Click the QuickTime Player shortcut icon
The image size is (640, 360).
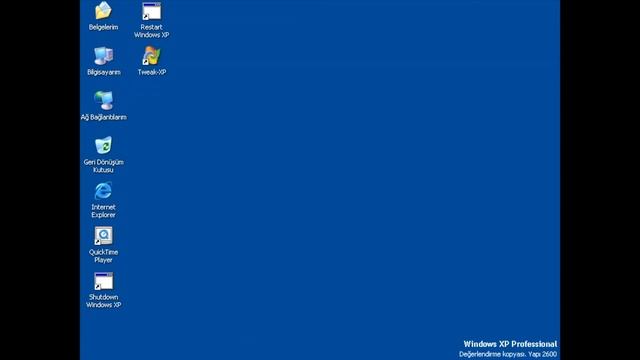(103, 236)
